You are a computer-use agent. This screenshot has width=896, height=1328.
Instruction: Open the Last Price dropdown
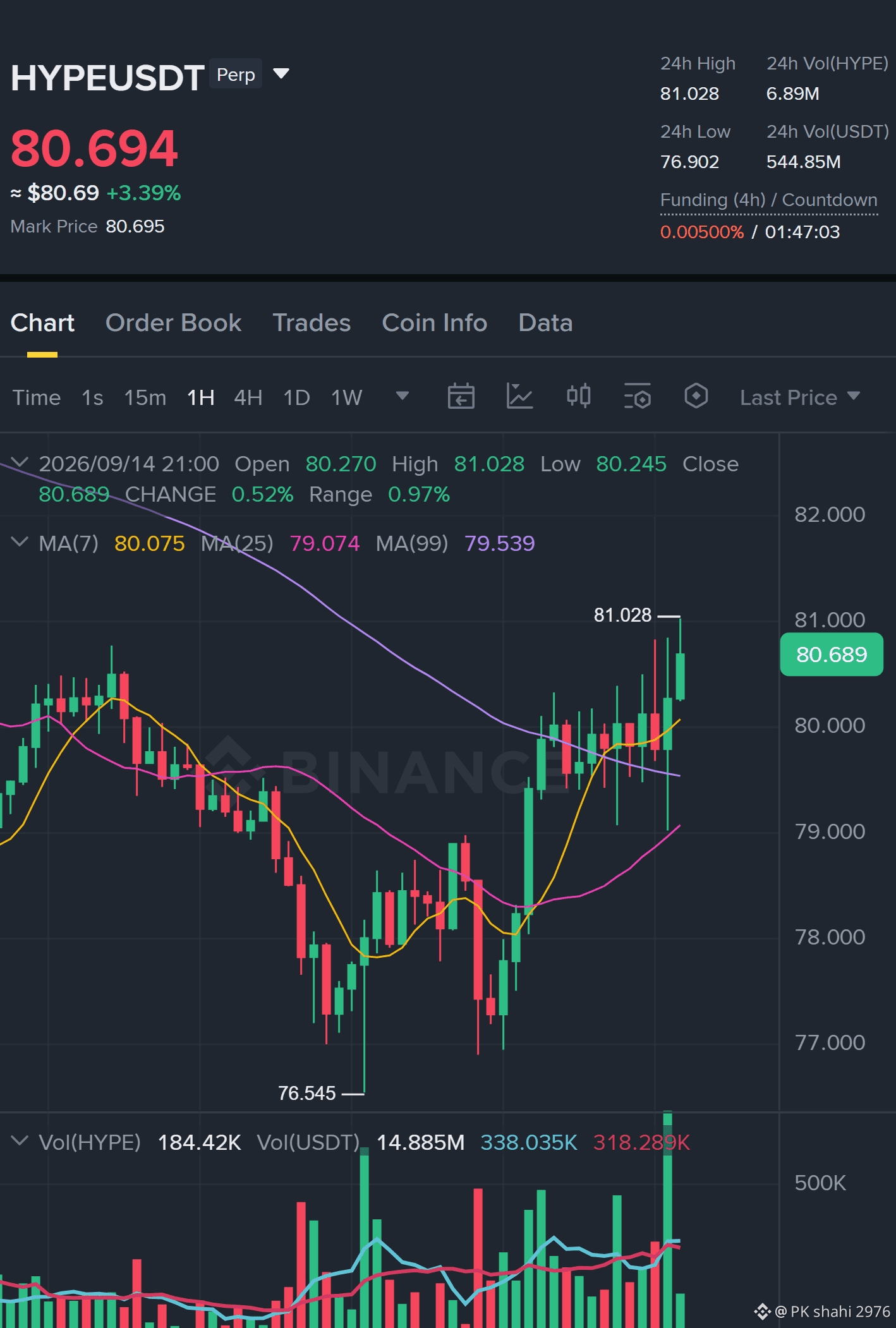click(800, 397)
